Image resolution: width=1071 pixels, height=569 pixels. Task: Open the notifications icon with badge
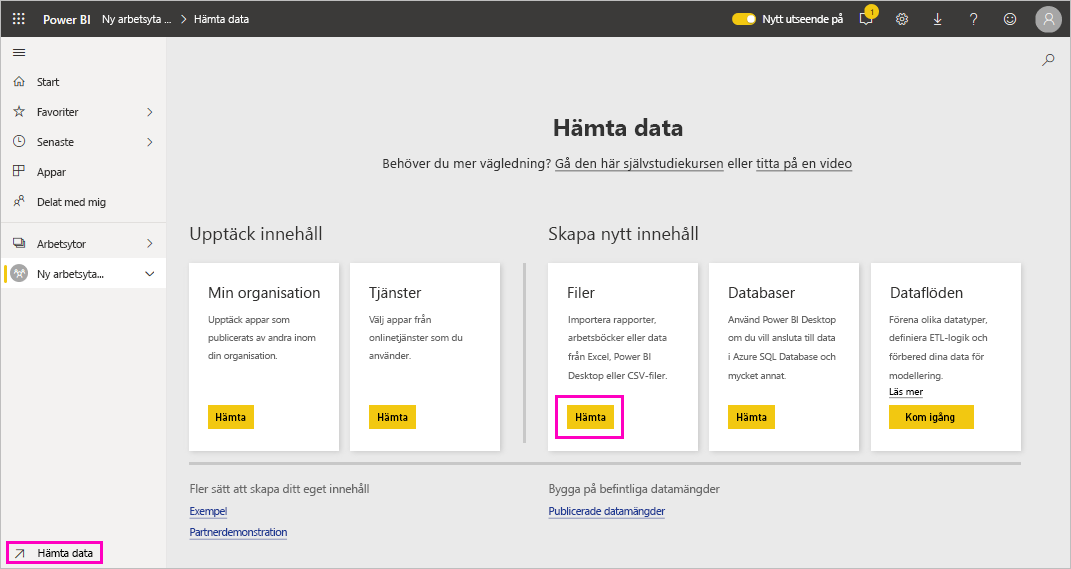coord(866,19)
